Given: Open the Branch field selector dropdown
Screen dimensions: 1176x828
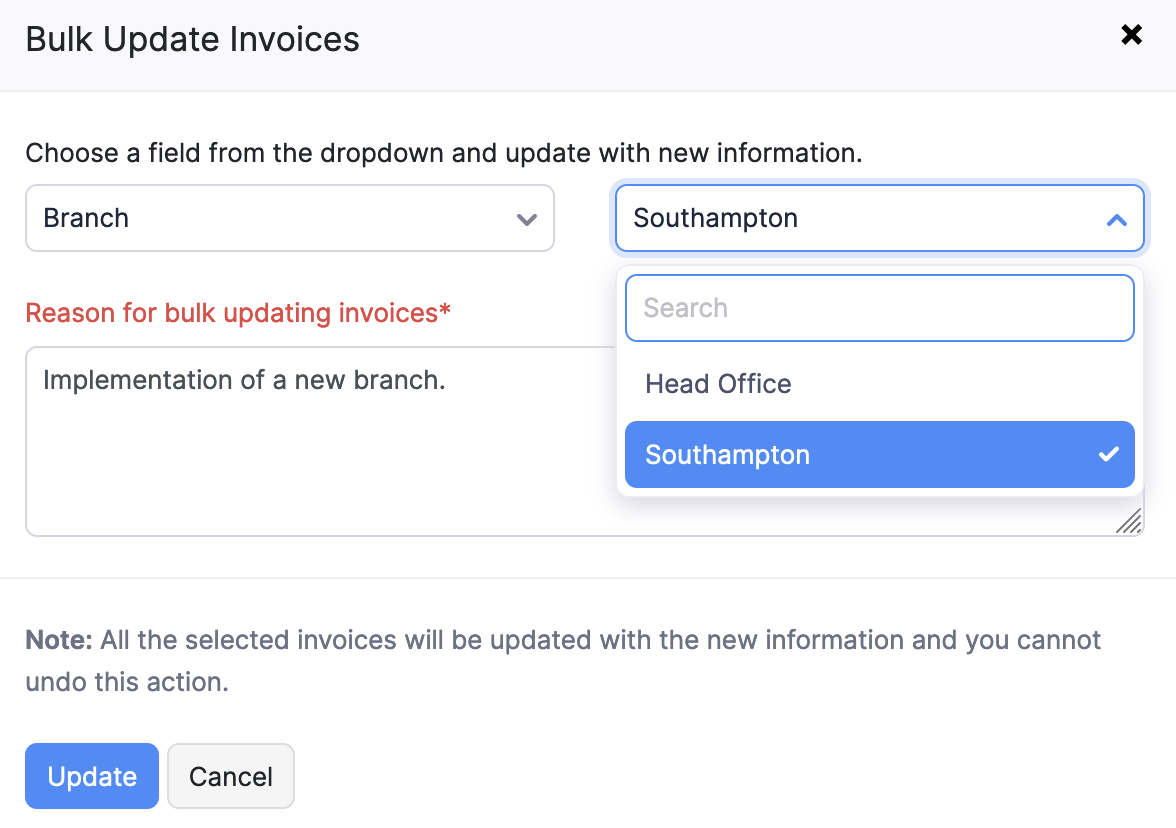Looking at the screenshot, I should (289, 218).
